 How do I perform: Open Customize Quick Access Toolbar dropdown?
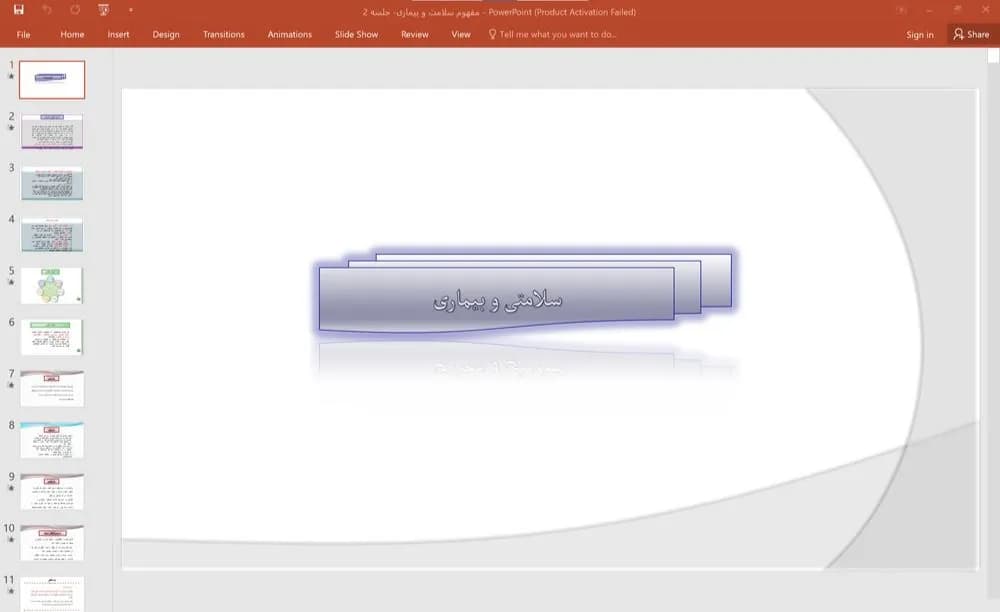[x=131, y=10]
